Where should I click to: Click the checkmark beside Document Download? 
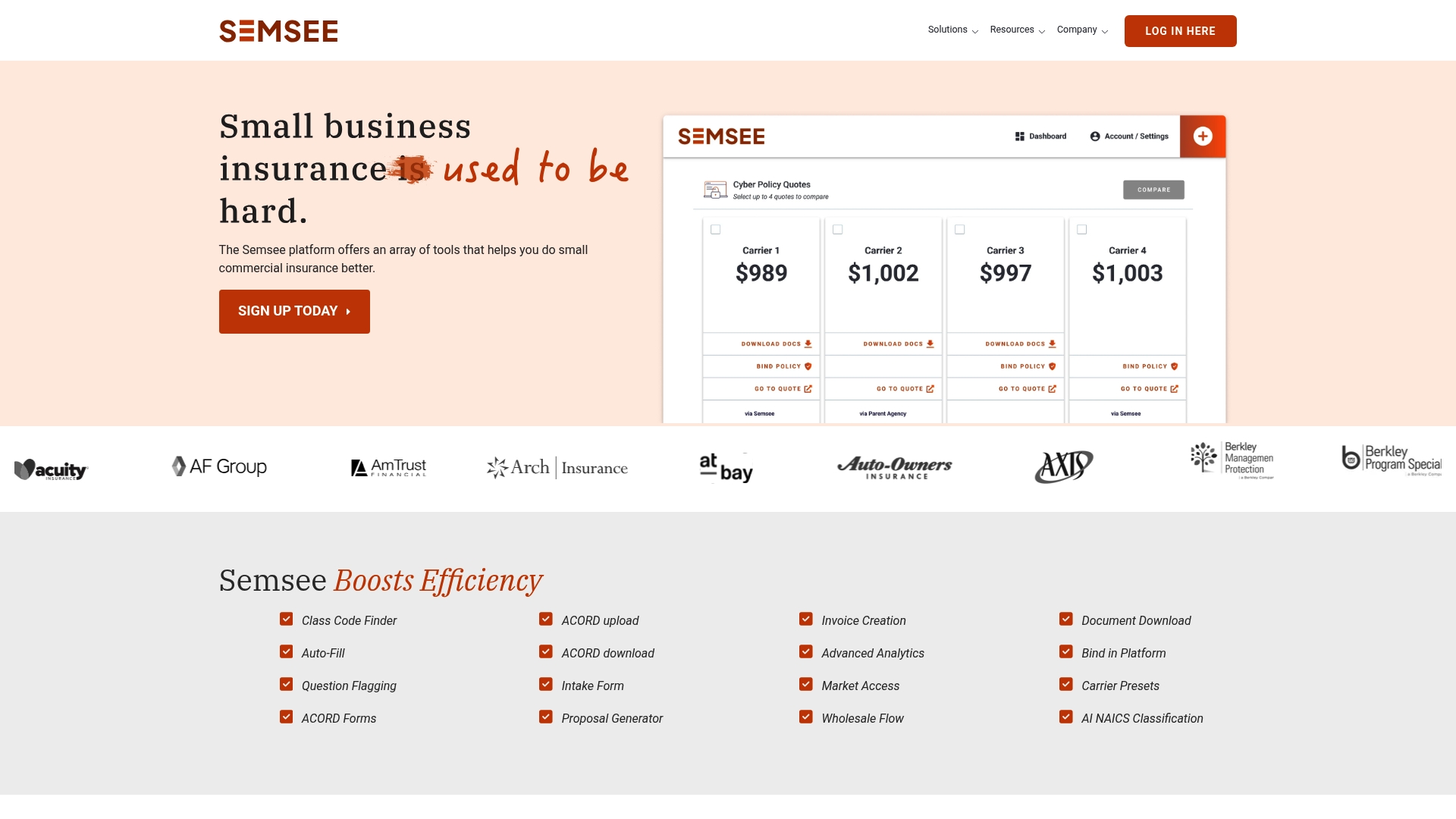point(1065,620)
